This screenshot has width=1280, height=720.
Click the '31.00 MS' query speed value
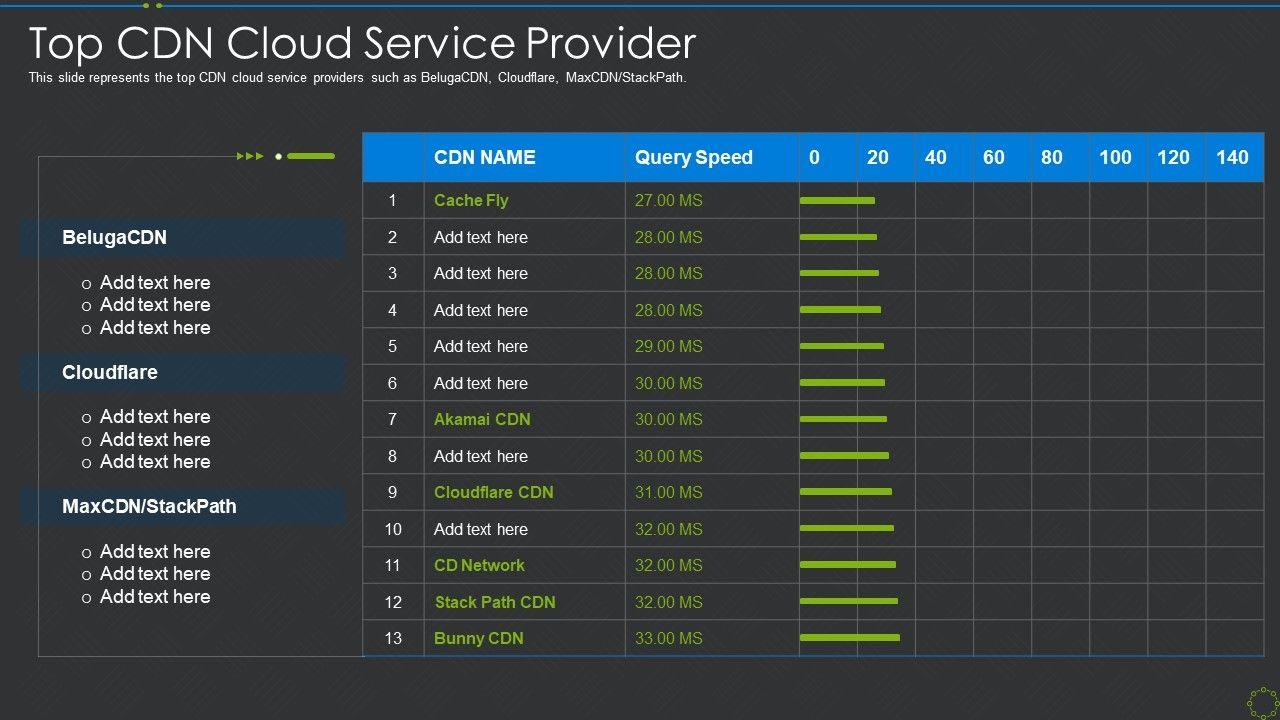coord(669,492)
